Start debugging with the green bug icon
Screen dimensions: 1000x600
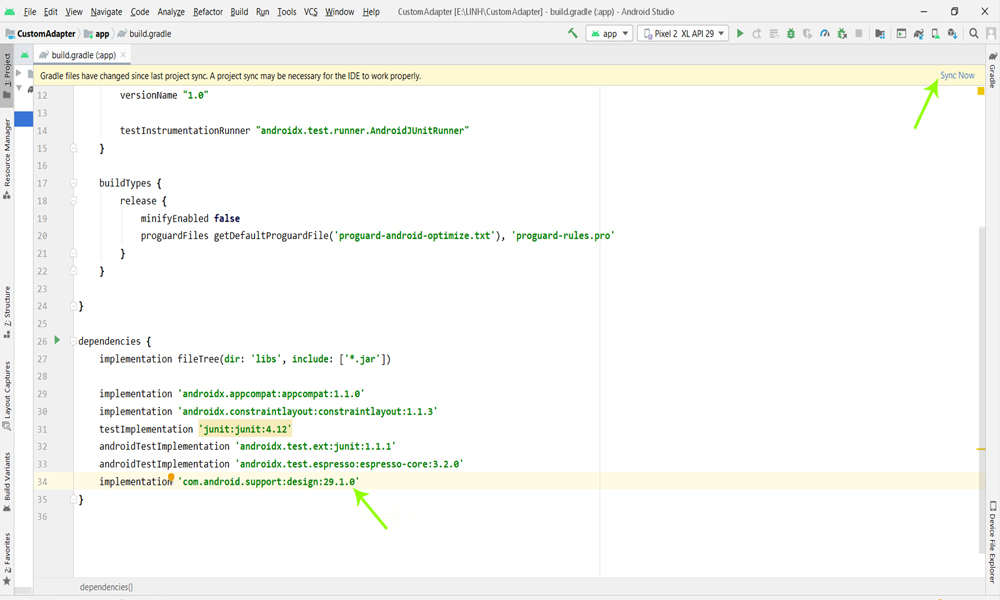[791, 34]
